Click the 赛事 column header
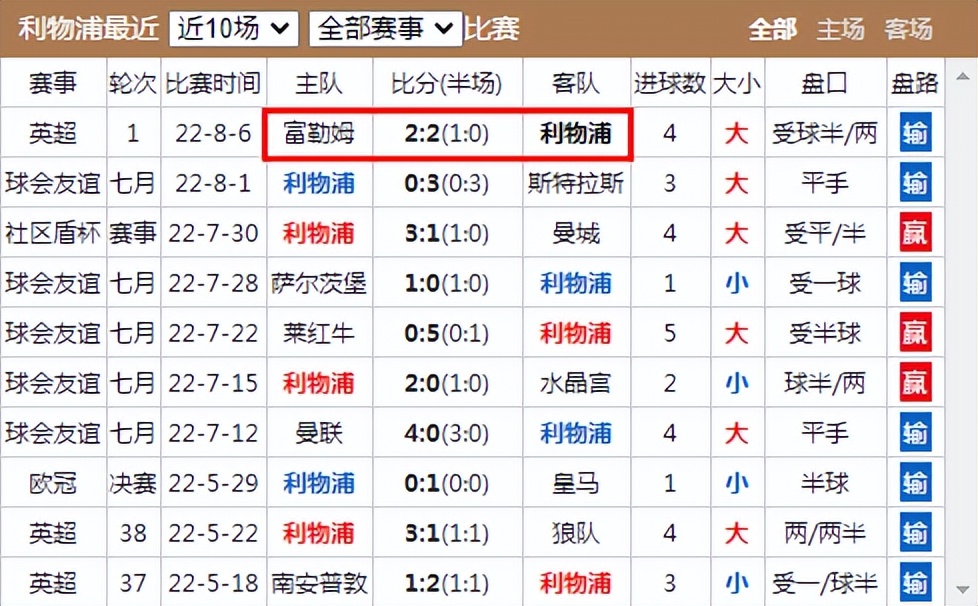 pos(54,83)
